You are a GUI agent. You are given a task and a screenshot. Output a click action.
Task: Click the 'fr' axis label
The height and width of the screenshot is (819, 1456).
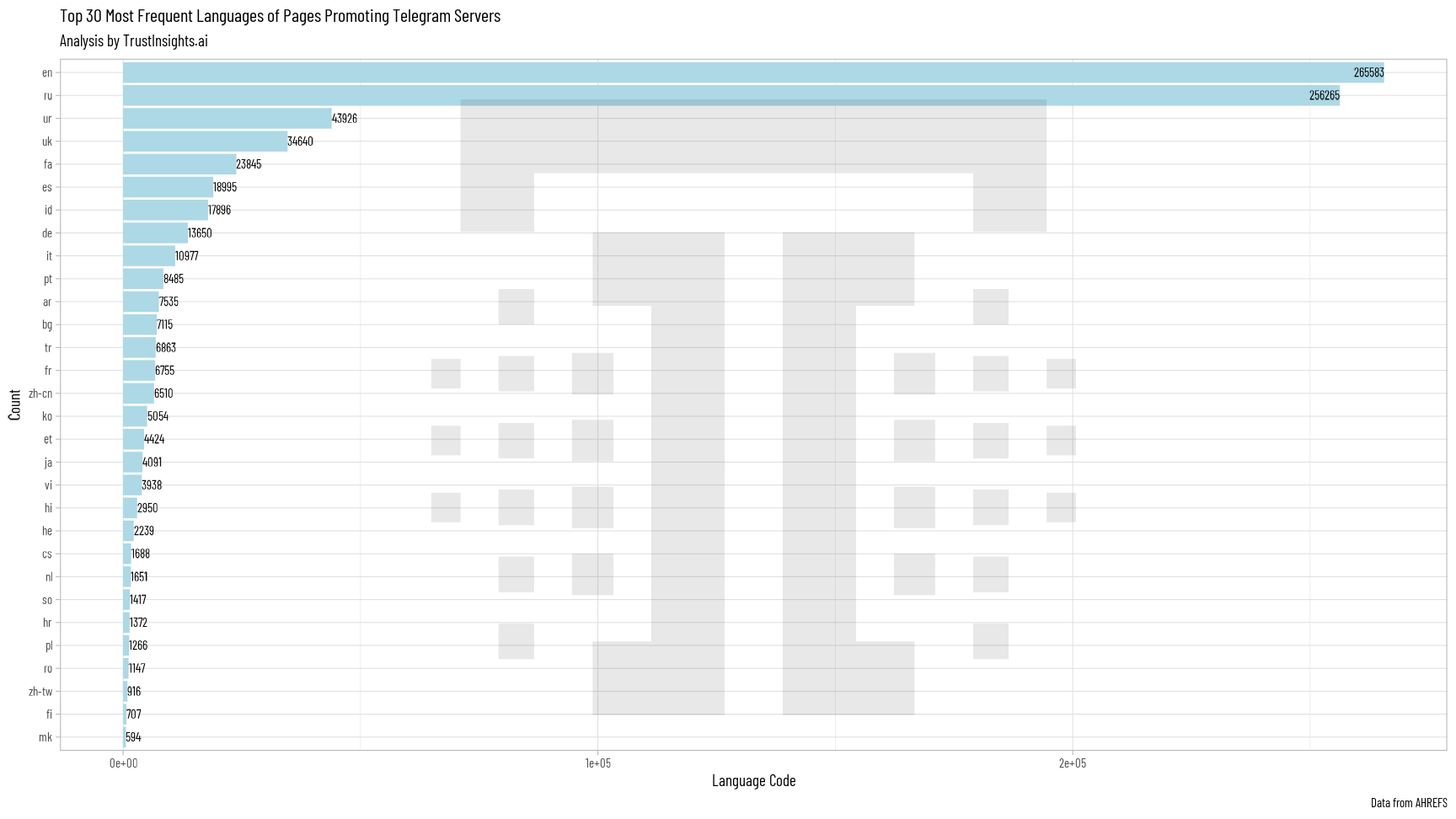pyautogui.click(x=48, y=370)
